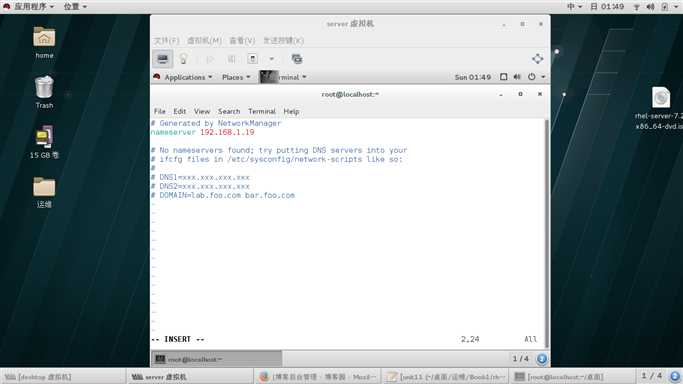Click the terminal vertical scrollbar
This screenshot has width=683, height=384.
(x=547, y=233)
